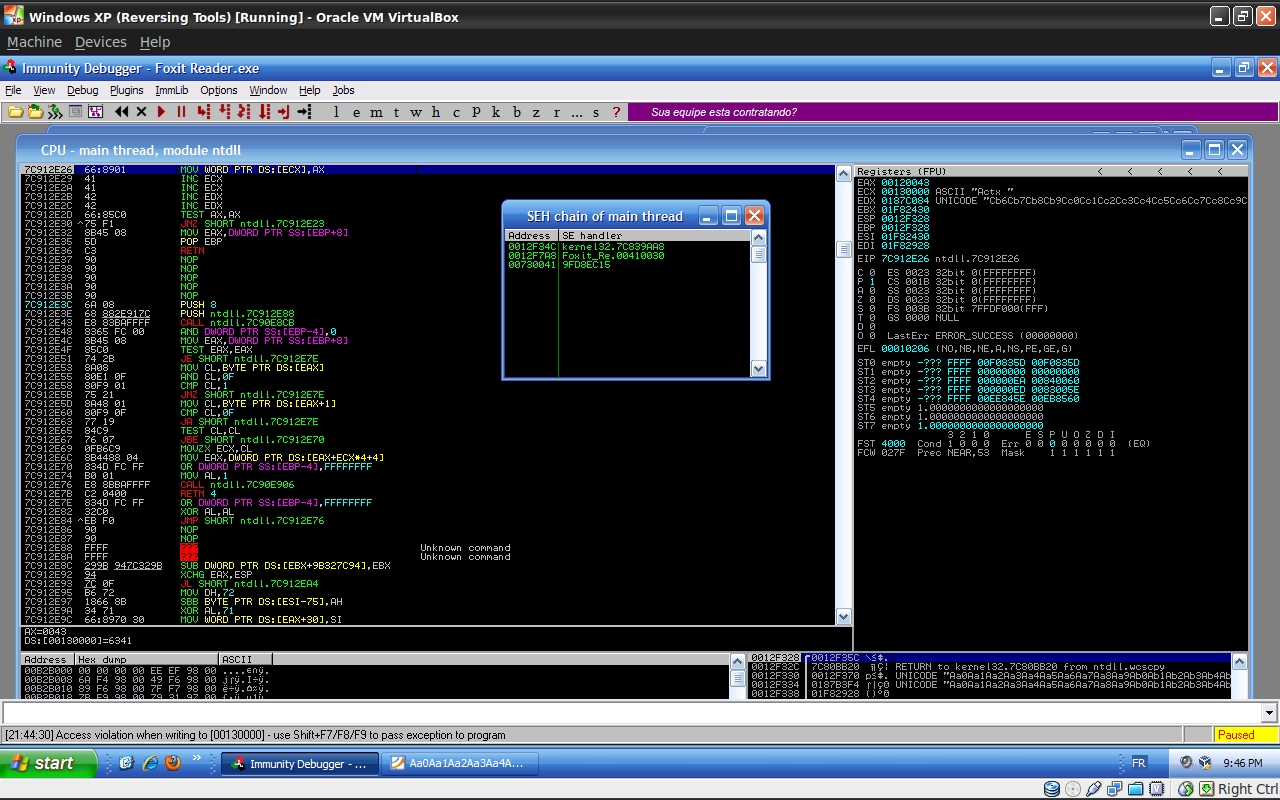Show Call stack with 'k' button
The image size is (1280, 800).
click(x=496, y=111)
